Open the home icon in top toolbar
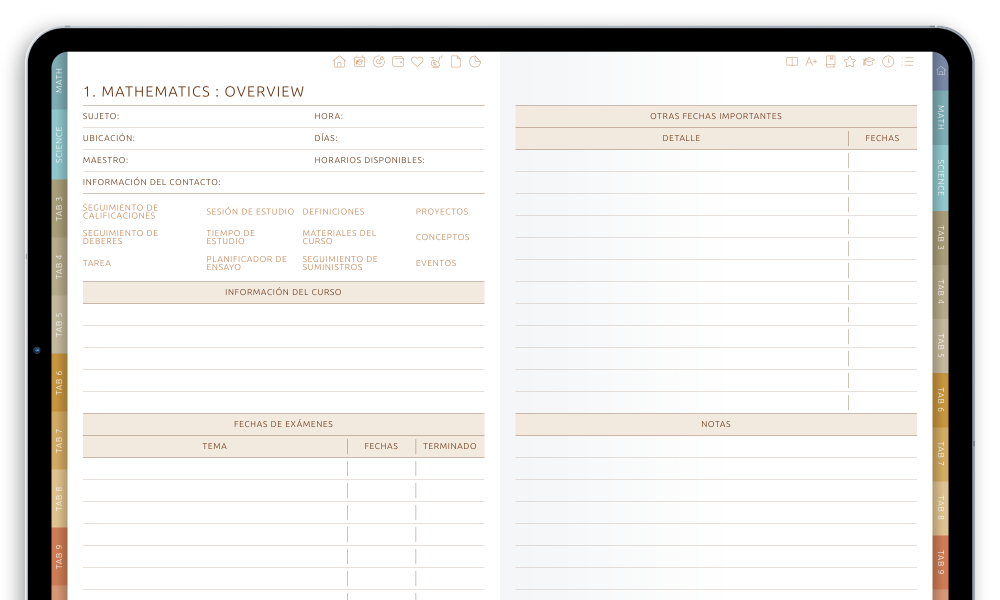This screenshot has height=600, width=1000. point(339,62)
